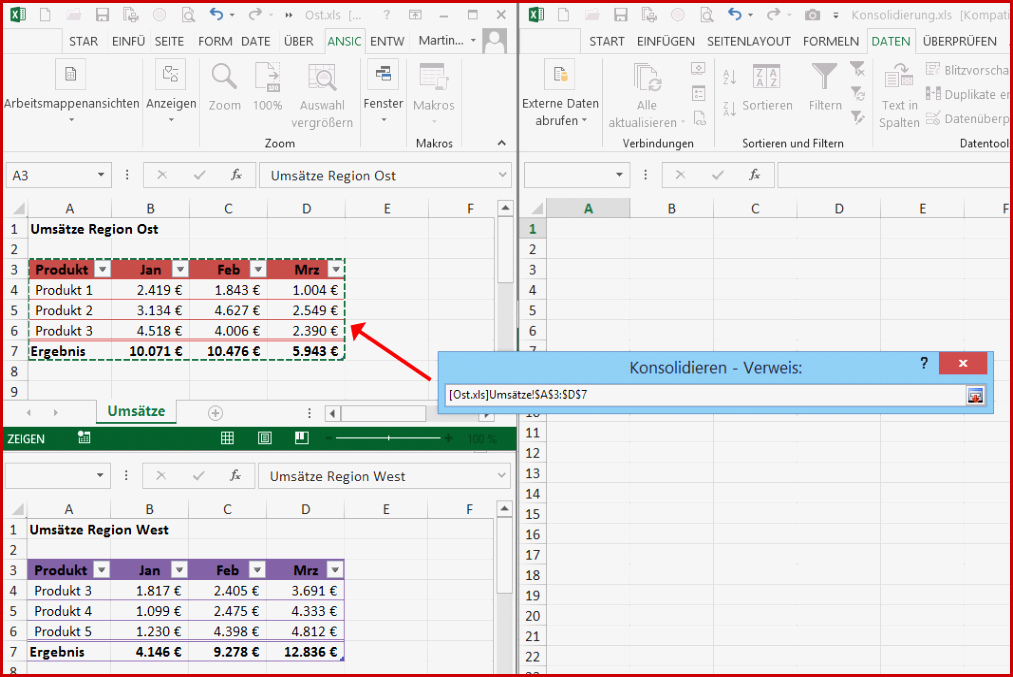Open the Anzeigen options in Ost.xls
The width and height of the screenshot is (1013, 677).
171,92
